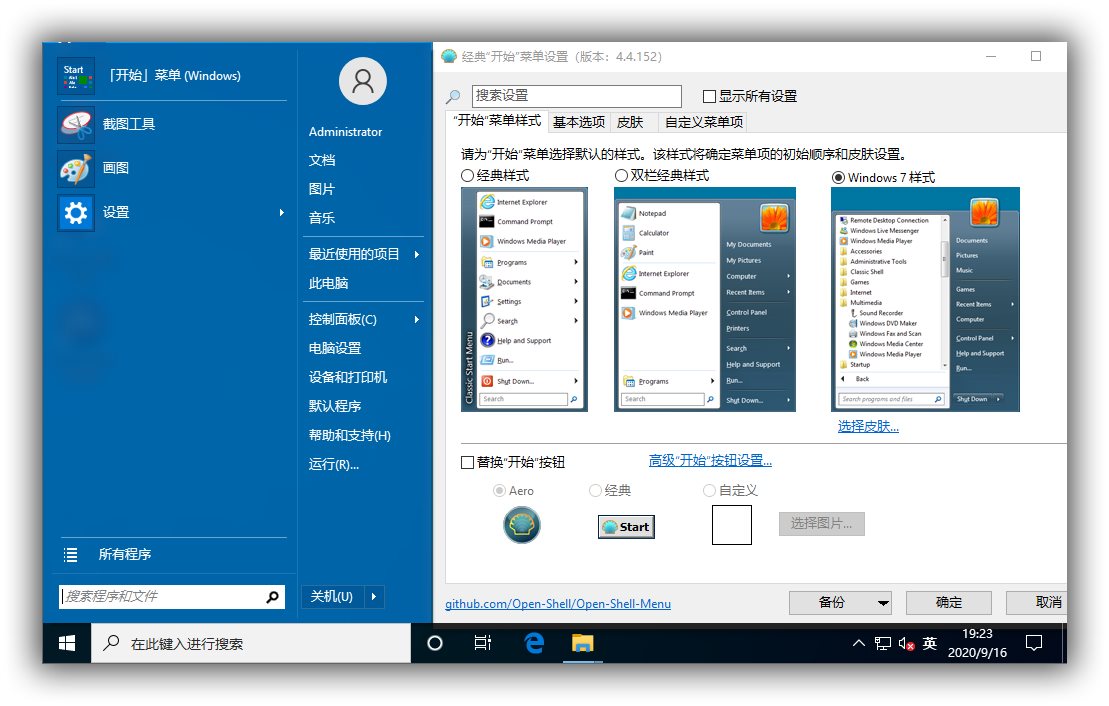Open 音乐 from the start menu
This screenshot has width=1109, height=706.
(322, 219)
